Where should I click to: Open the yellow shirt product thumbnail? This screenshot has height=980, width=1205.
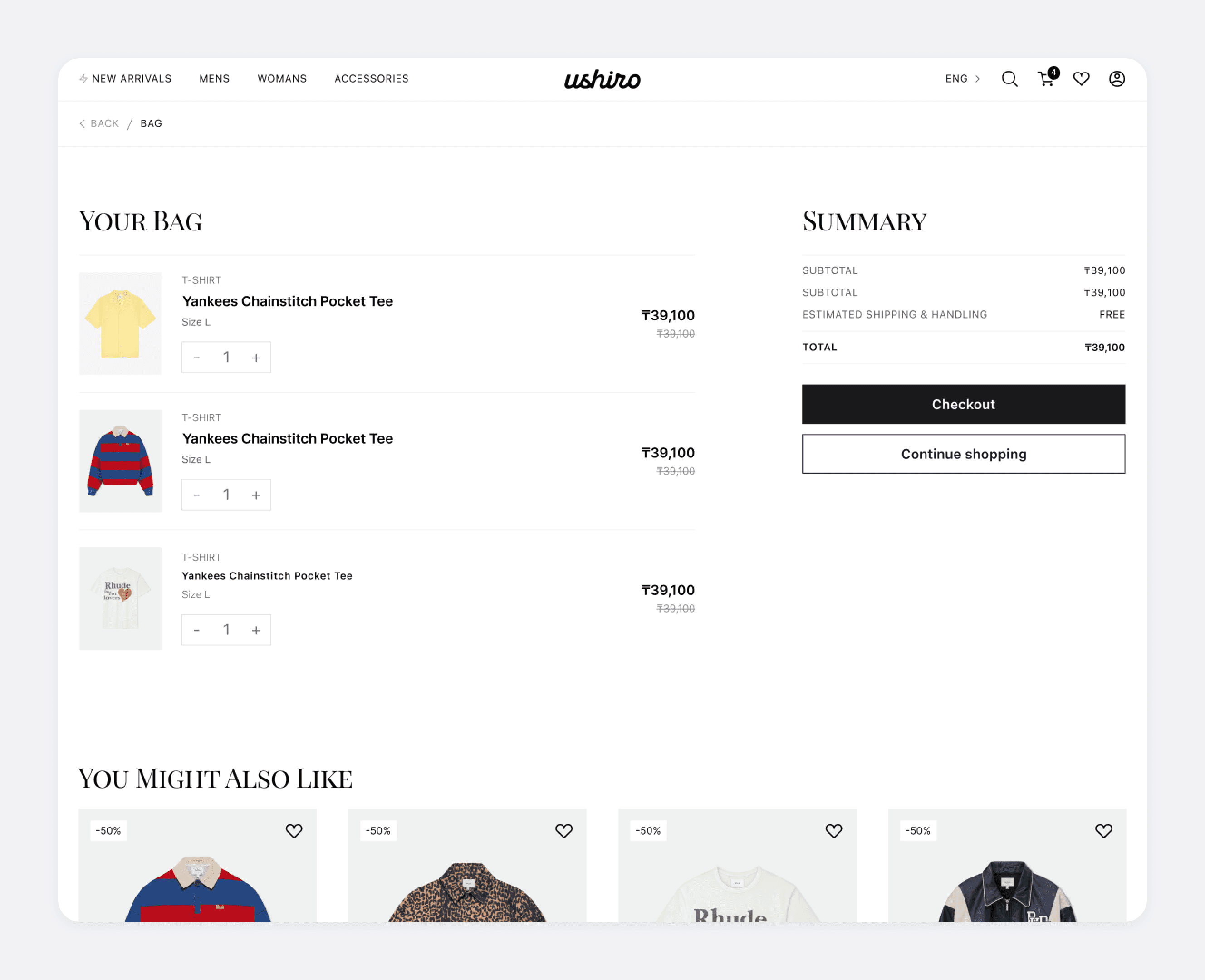click(x=120, y=323)
